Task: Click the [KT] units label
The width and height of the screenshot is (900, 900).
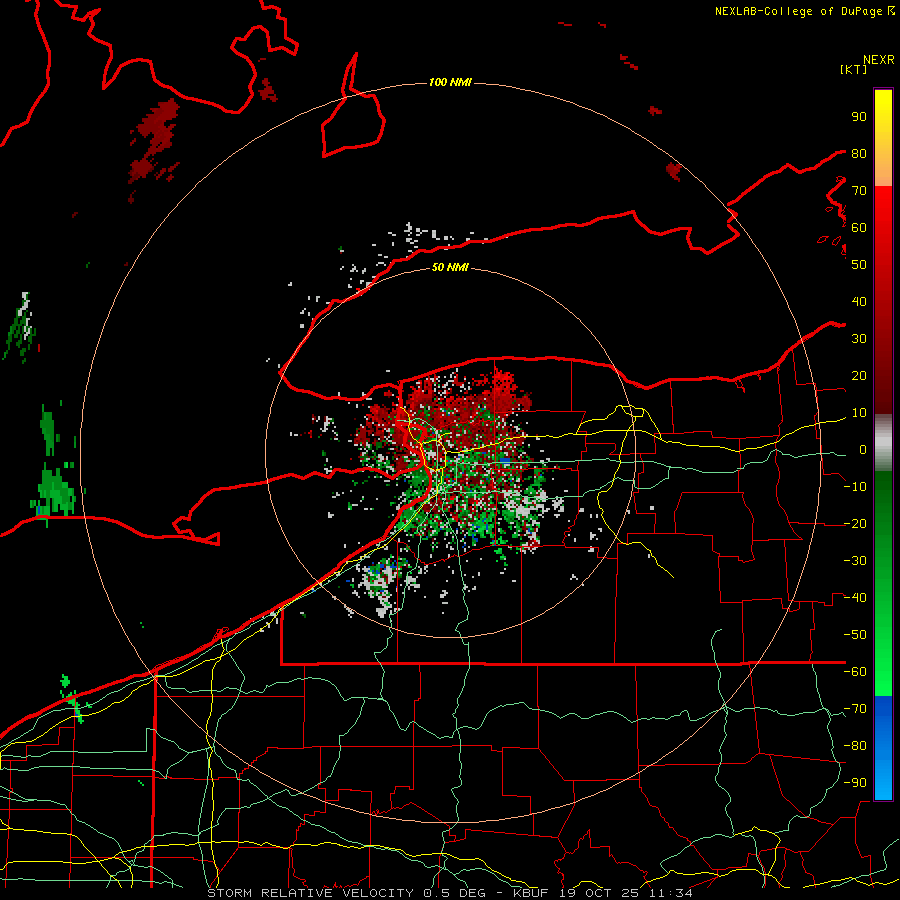Action: coord(854,69)
